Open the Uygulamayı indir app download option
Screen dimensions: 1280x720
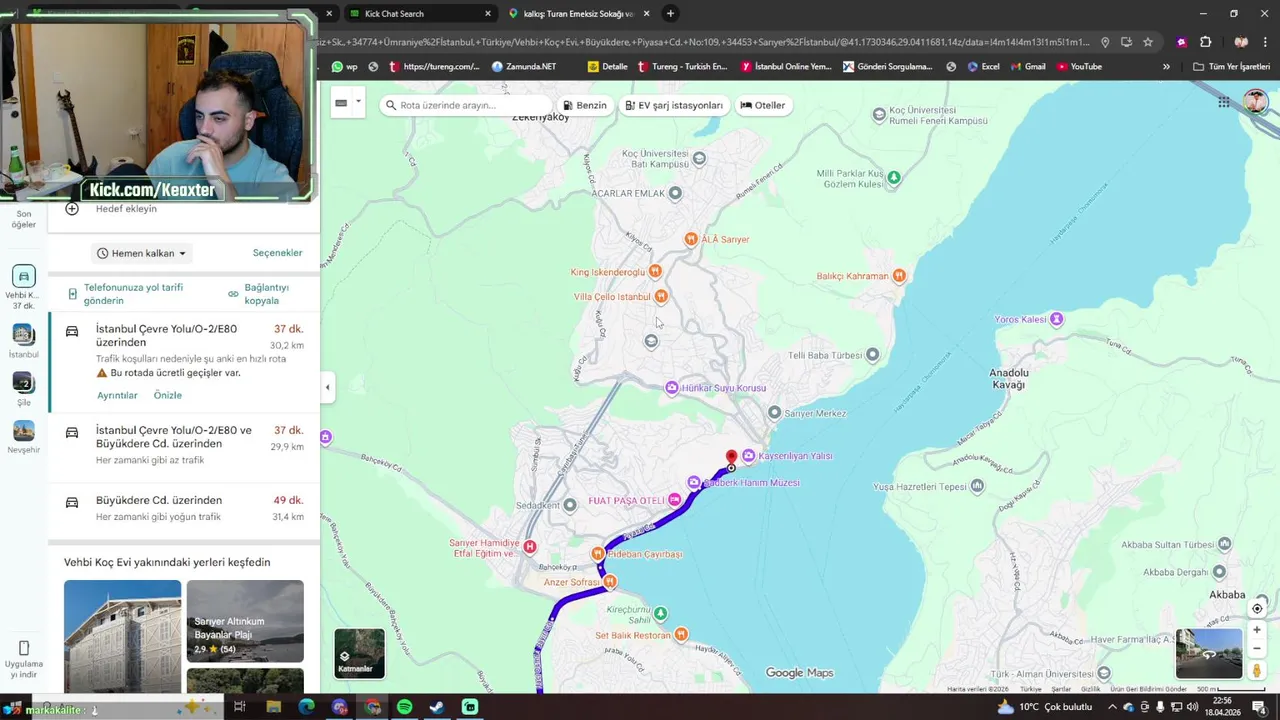[24, 660]
